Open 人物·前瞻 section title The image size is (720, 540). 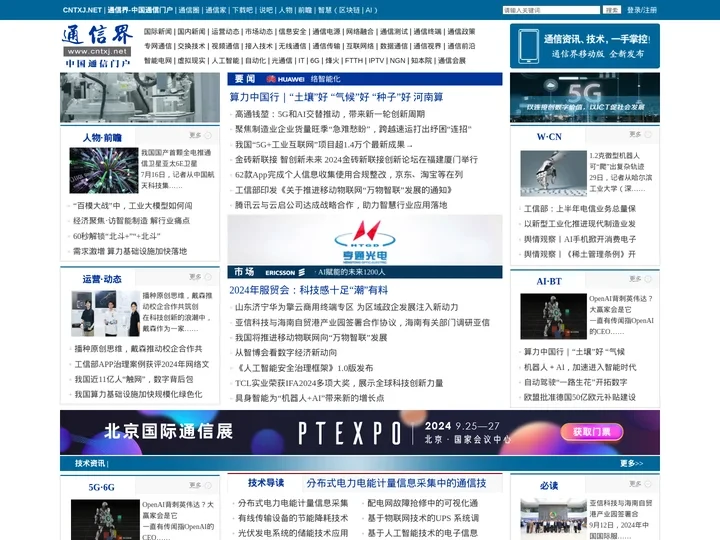click(x=102, y=138)
